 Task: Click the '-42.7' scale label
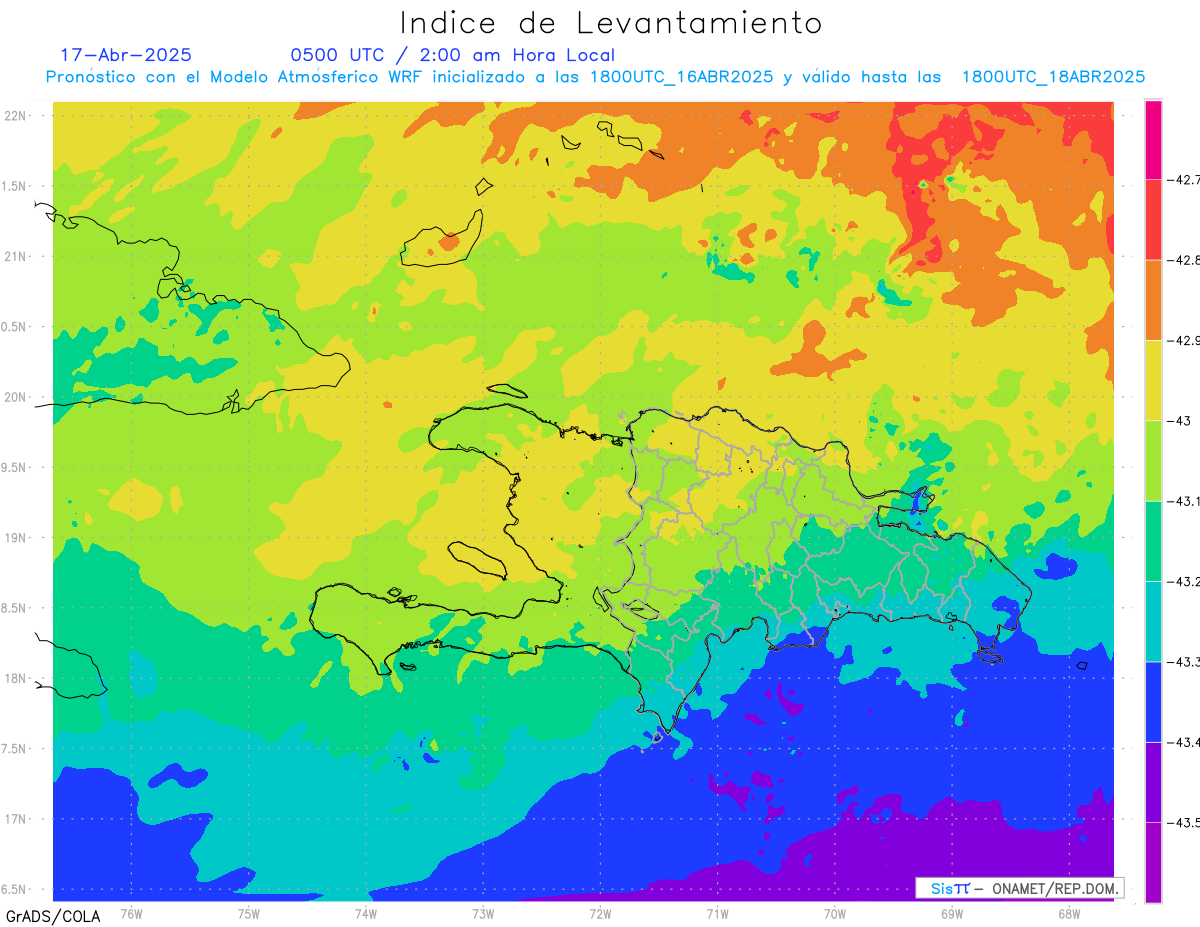coord(1183,180)
